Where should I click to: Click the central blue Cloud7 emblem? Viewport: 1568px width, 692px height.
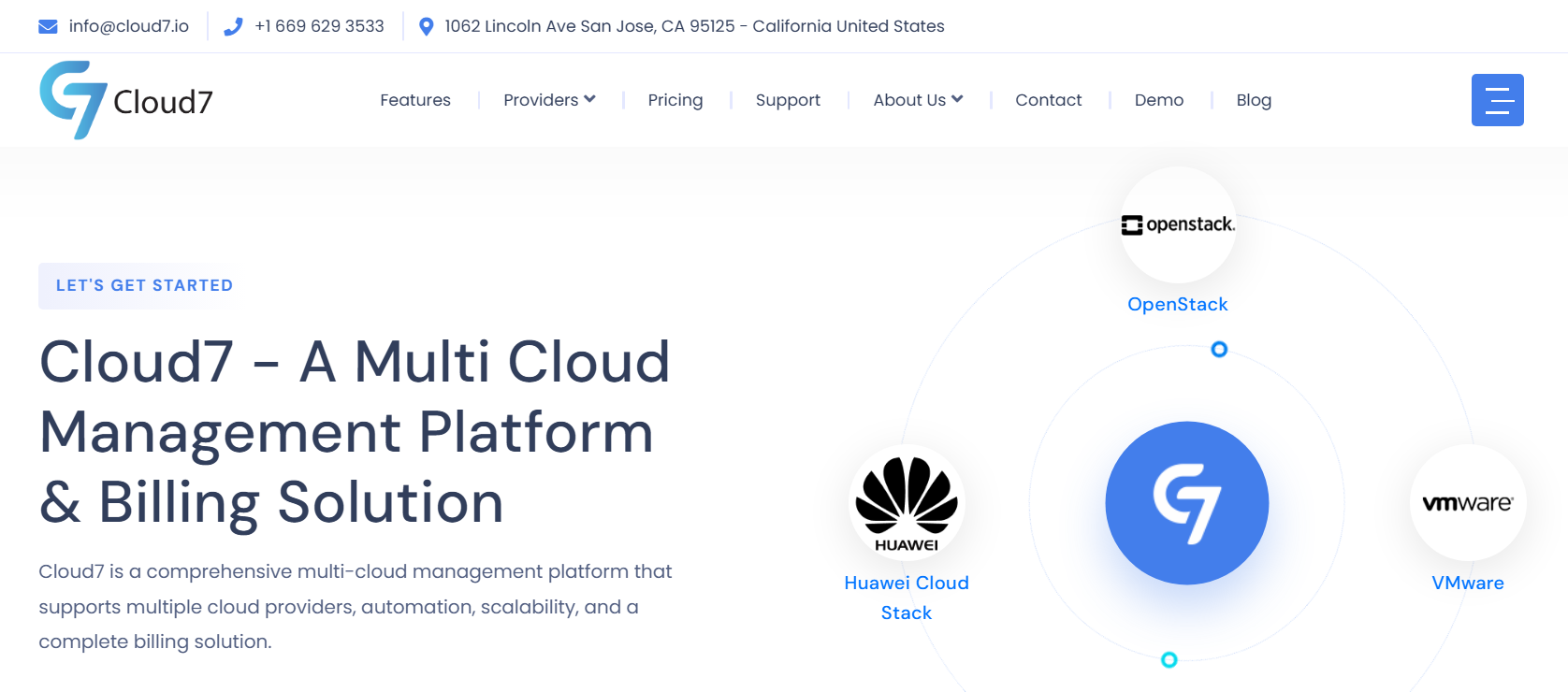click(1187, 503)
